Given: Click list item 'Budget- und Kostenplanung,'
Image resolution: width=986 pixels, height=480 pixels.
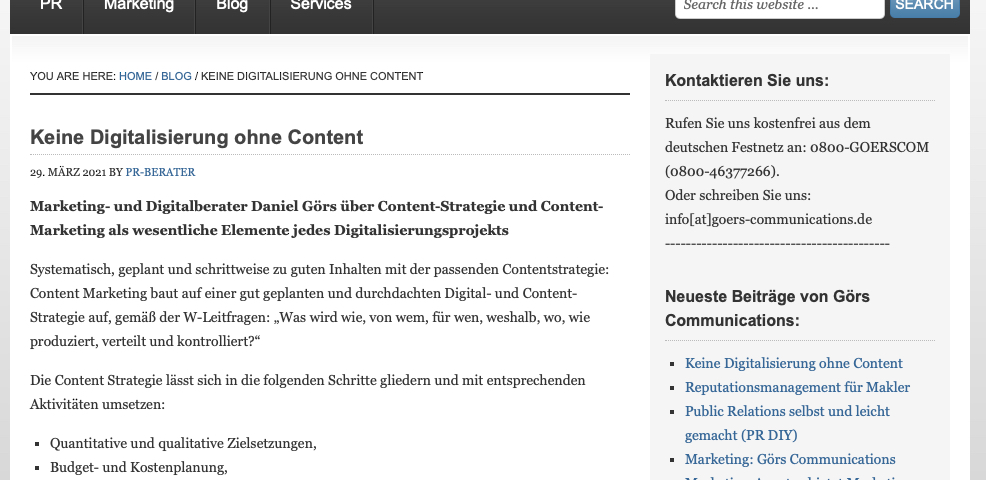Looking at the screenshot, I should [138, 467].
